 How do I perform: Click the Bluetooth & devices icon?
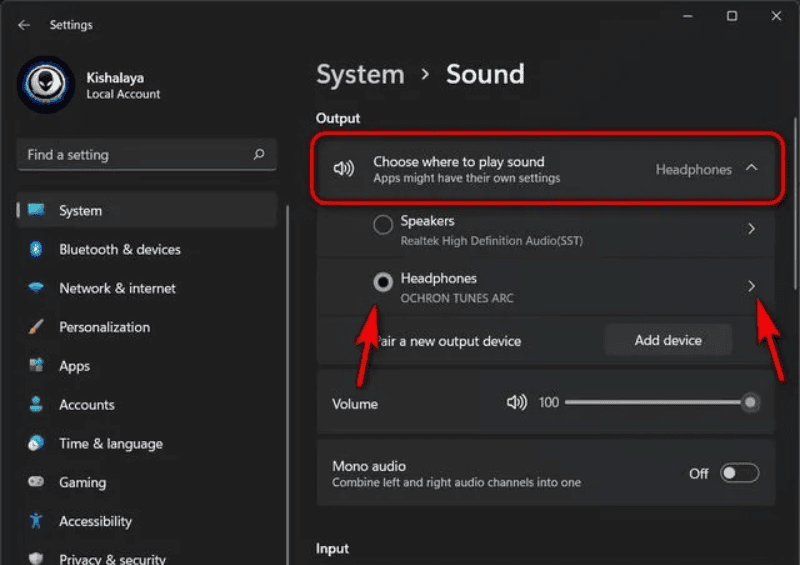point(37,249)
